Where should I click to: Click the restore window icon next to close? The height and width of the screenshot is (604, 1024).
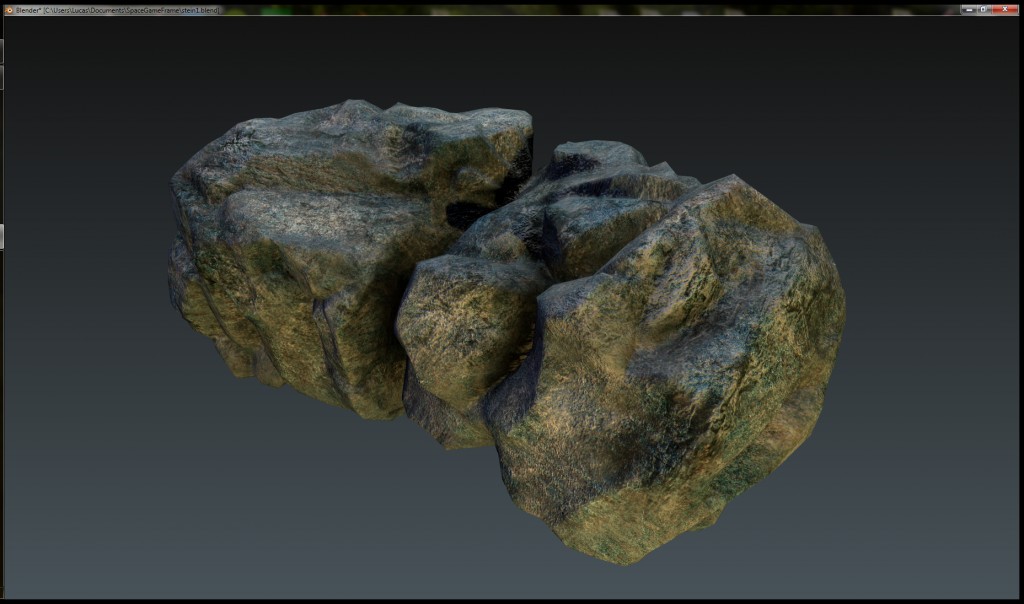(x=983, y=9)
